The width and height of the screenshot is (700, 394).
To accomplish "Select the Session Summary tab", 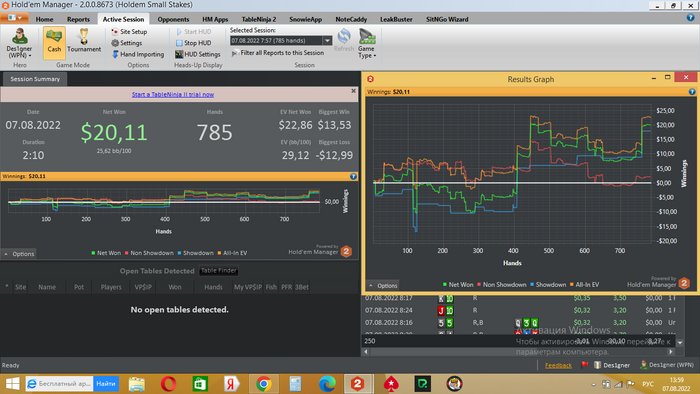I will click(35, 79).
